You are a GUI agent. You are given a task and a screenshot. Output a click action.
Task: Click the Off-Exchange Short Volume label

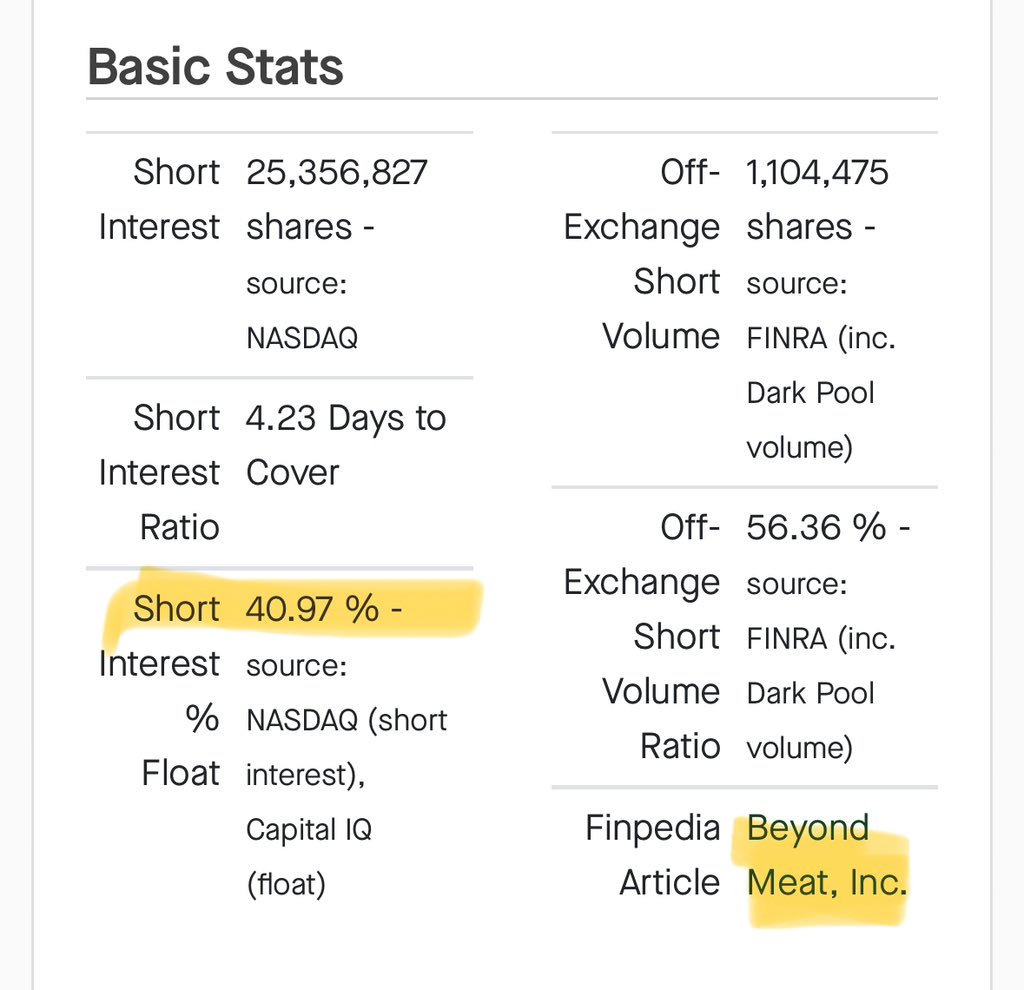(x=642, y=254)
